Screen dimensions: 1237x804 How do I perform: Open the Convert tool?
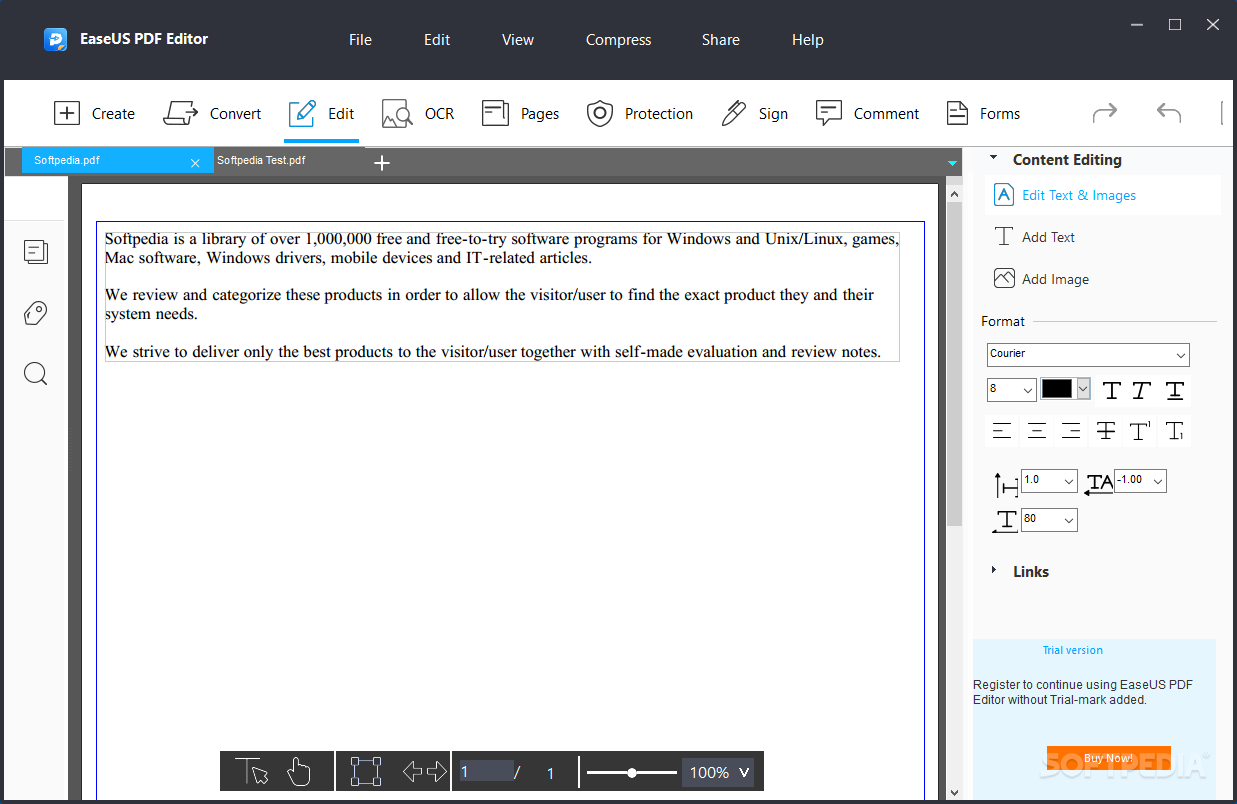pyautogui.click(x=212, y=113)
